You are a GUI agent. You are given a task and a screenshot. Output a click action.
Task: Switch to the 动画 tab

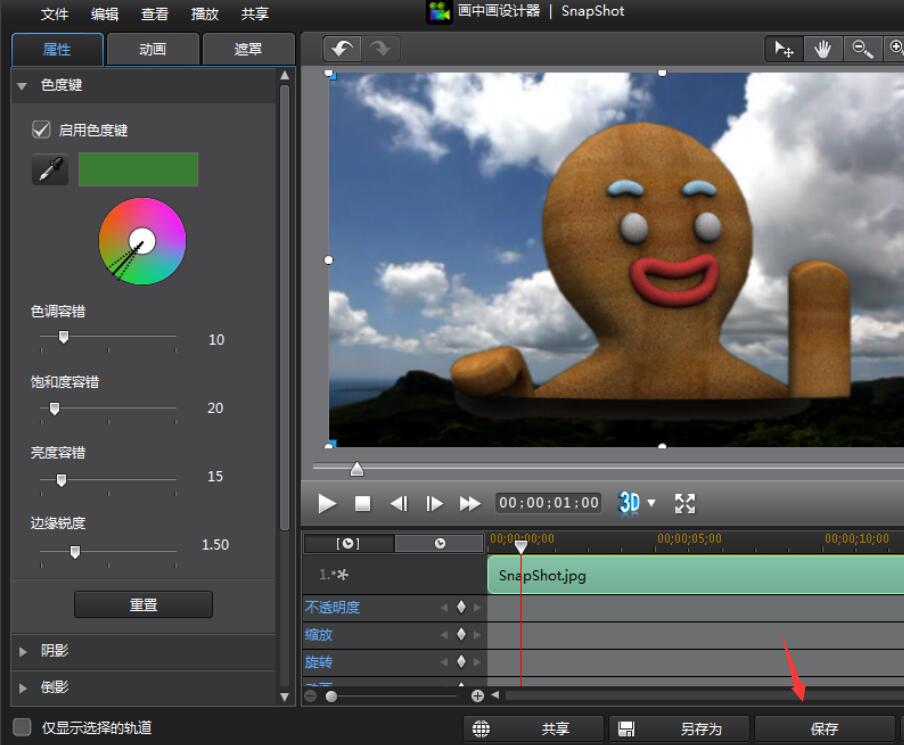(x=152, y=49)
